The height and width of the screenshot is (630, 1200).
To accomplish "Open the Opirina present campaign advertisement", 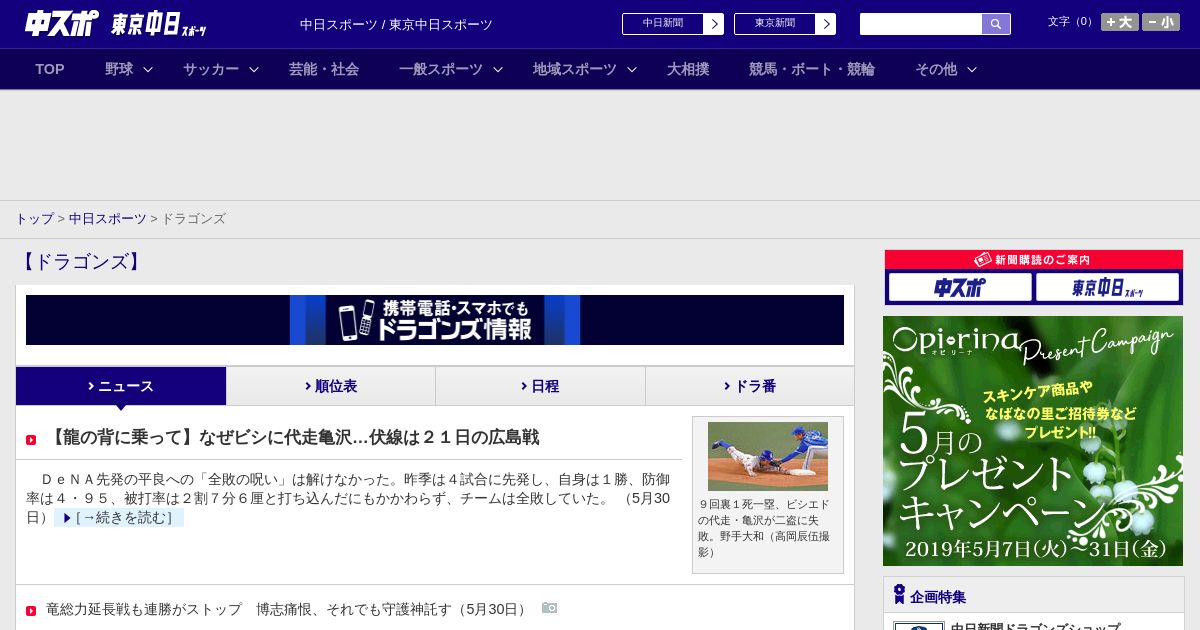I will [x=1033, y=441].
